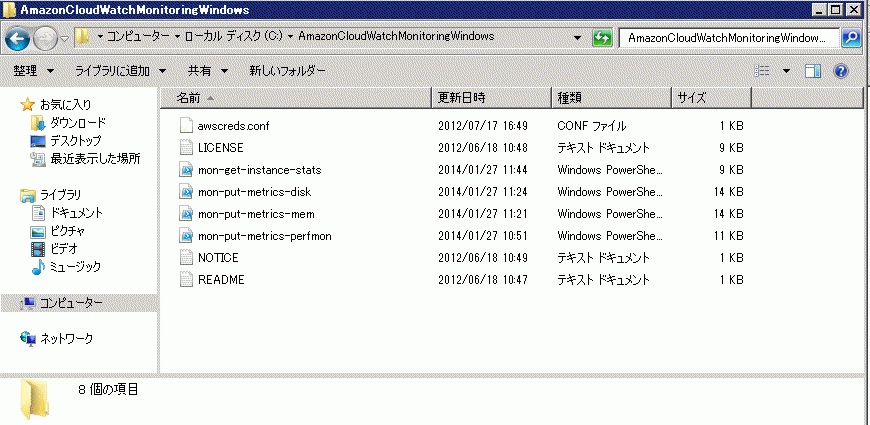The image size is (870, 425).
Task: Select mon-put-metrics-mem PowerShell script icon
Action: (186, 214)
